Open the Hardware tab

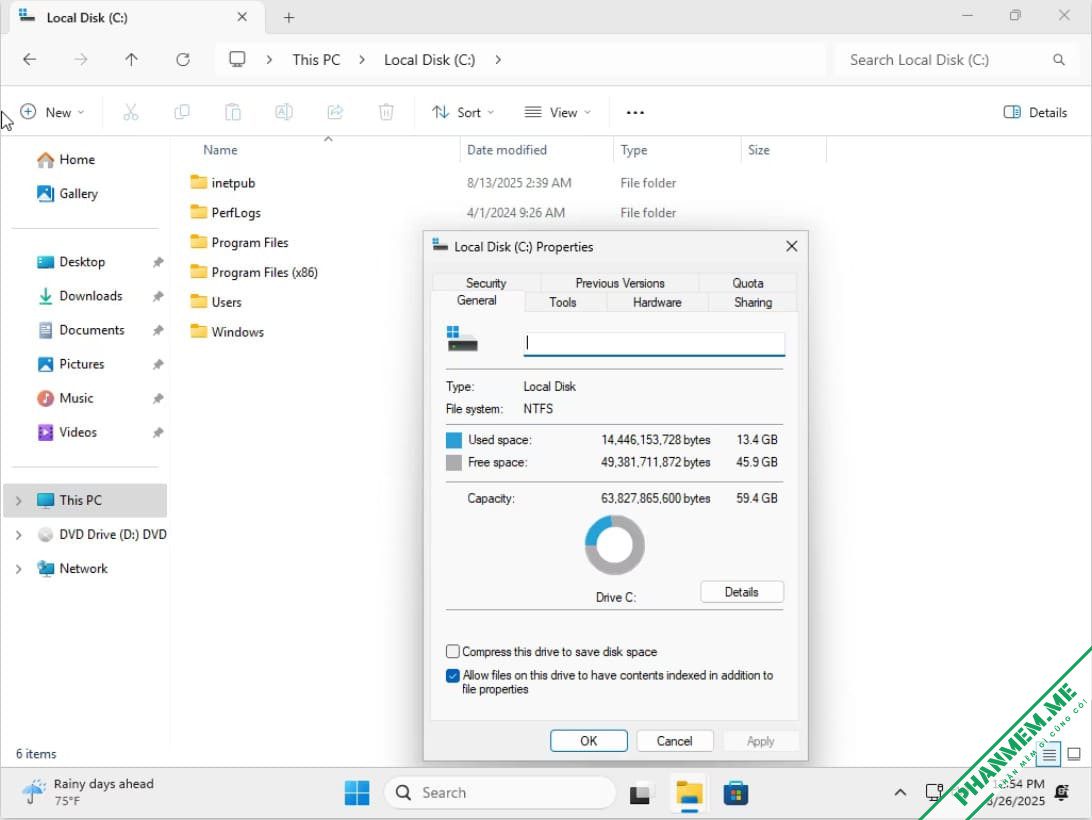click(x=657, y=302)
